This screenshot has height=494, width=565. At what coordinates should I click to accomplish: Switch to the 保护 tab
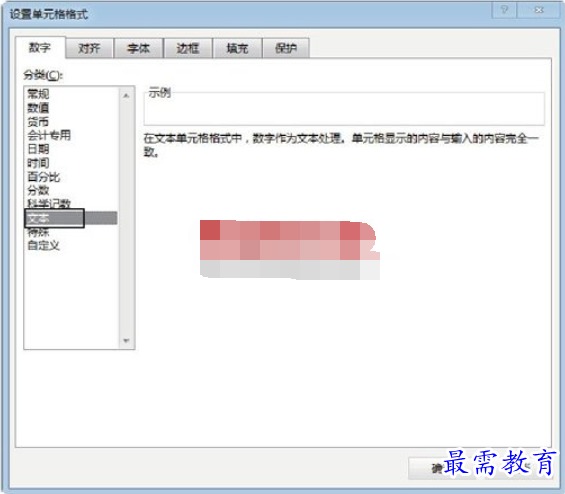286,48
